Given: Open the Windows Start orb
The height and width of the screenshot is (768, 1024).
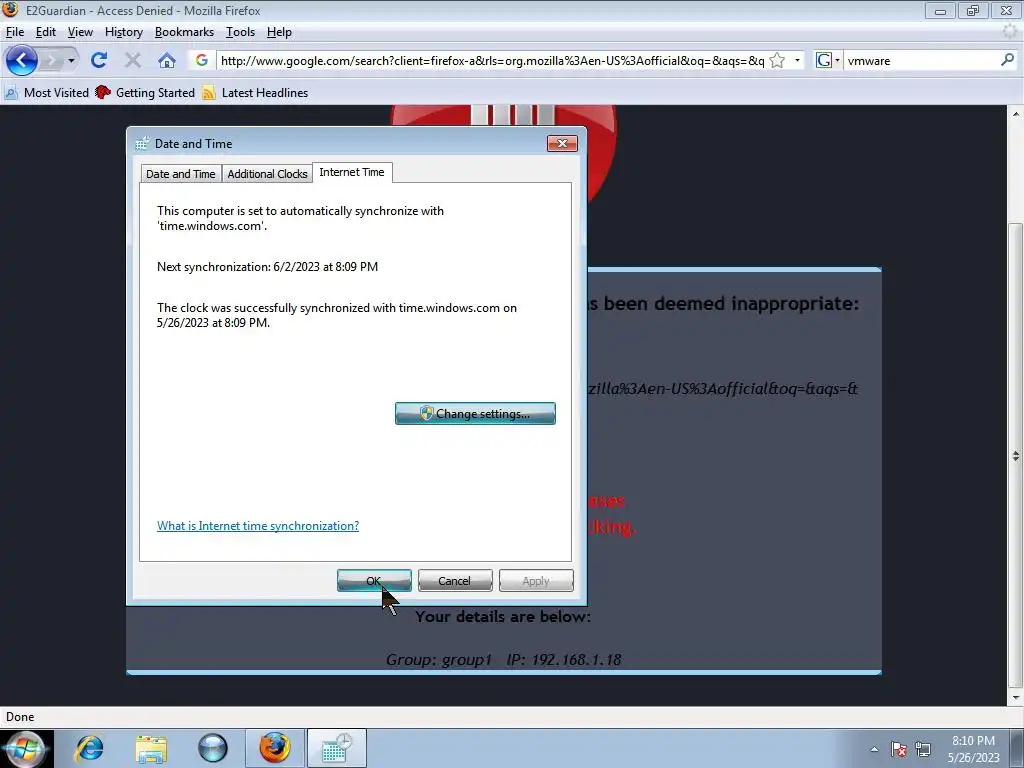Looking at the screenshot, I should (x=25, y=748).
